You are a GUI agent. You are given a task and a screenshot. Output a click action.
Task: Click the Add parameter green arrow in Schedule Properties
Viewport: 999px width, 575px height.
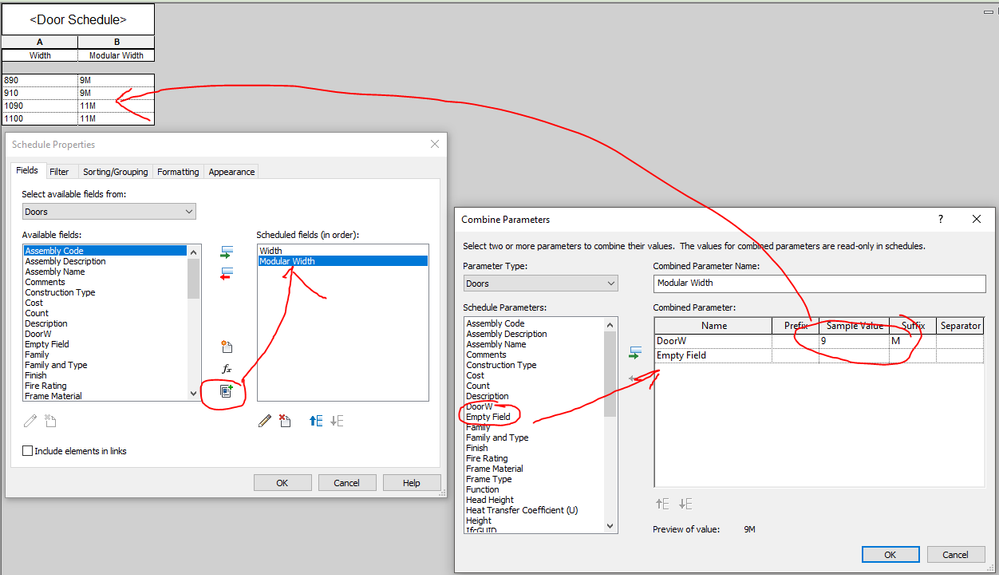coord(226,252)
